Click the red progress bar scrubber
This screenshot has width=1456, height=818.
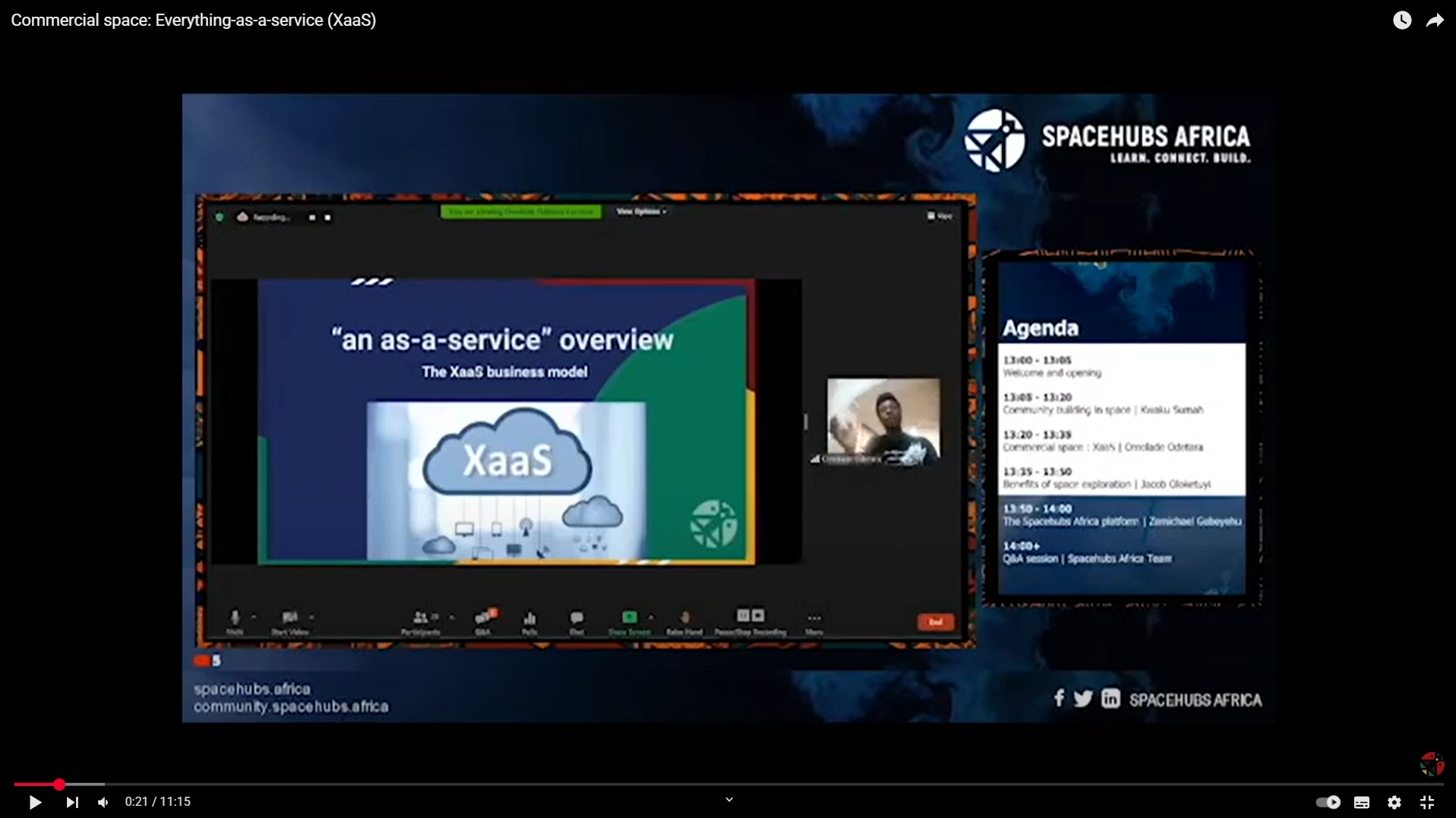tap(59, 784)
